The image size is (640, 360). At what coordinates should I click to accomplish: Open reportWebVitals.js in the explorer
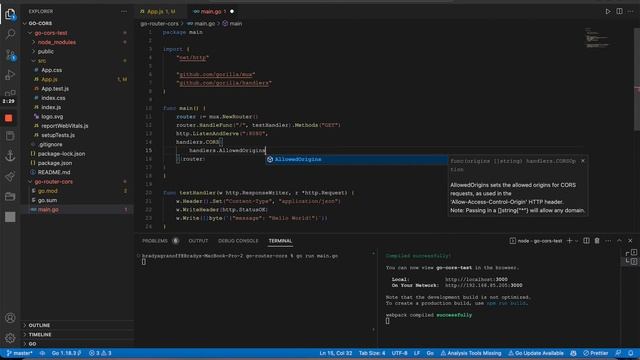78,126
